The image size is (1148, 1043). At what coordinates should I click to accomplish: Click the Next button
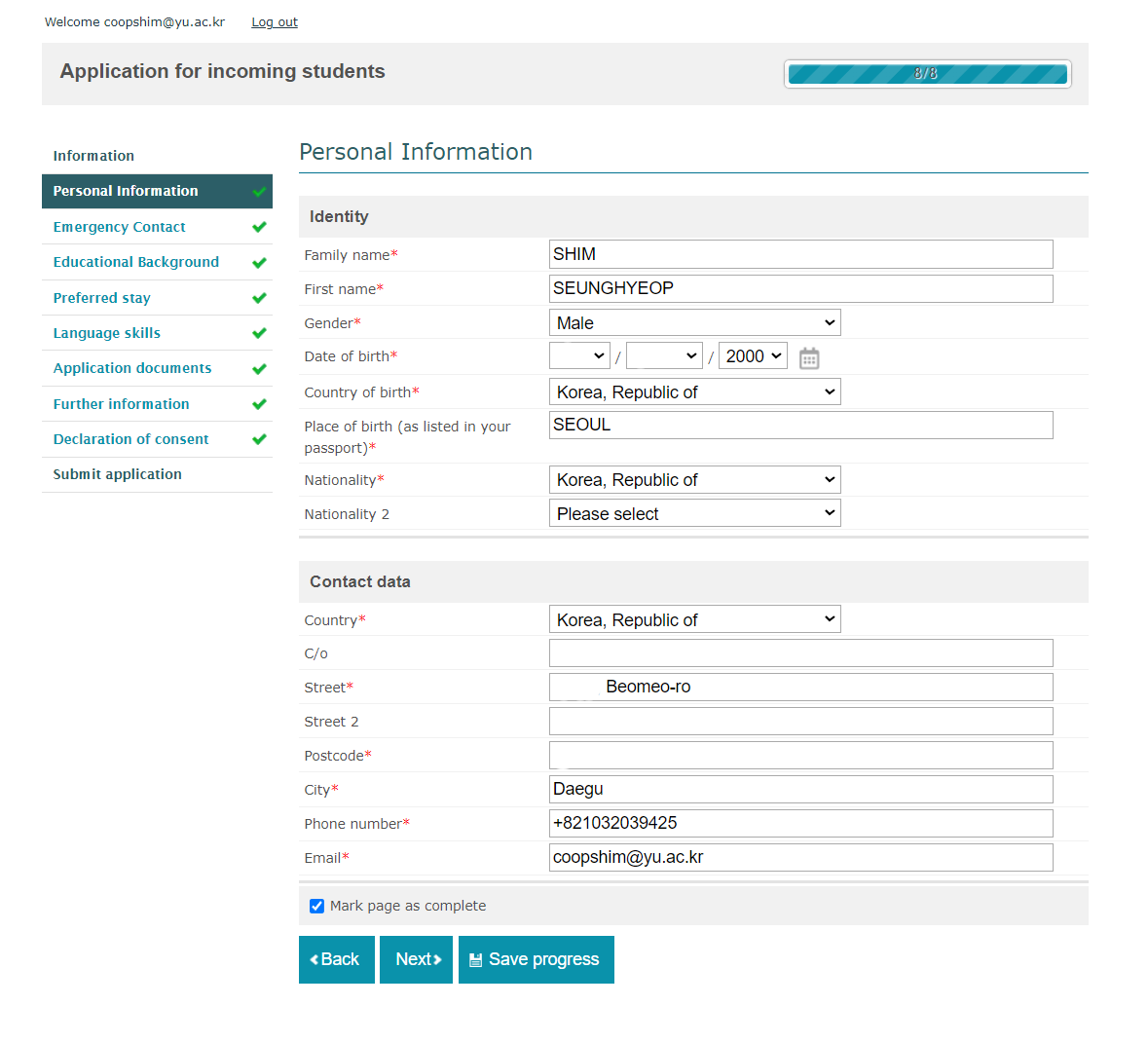[x=416, y=959]
